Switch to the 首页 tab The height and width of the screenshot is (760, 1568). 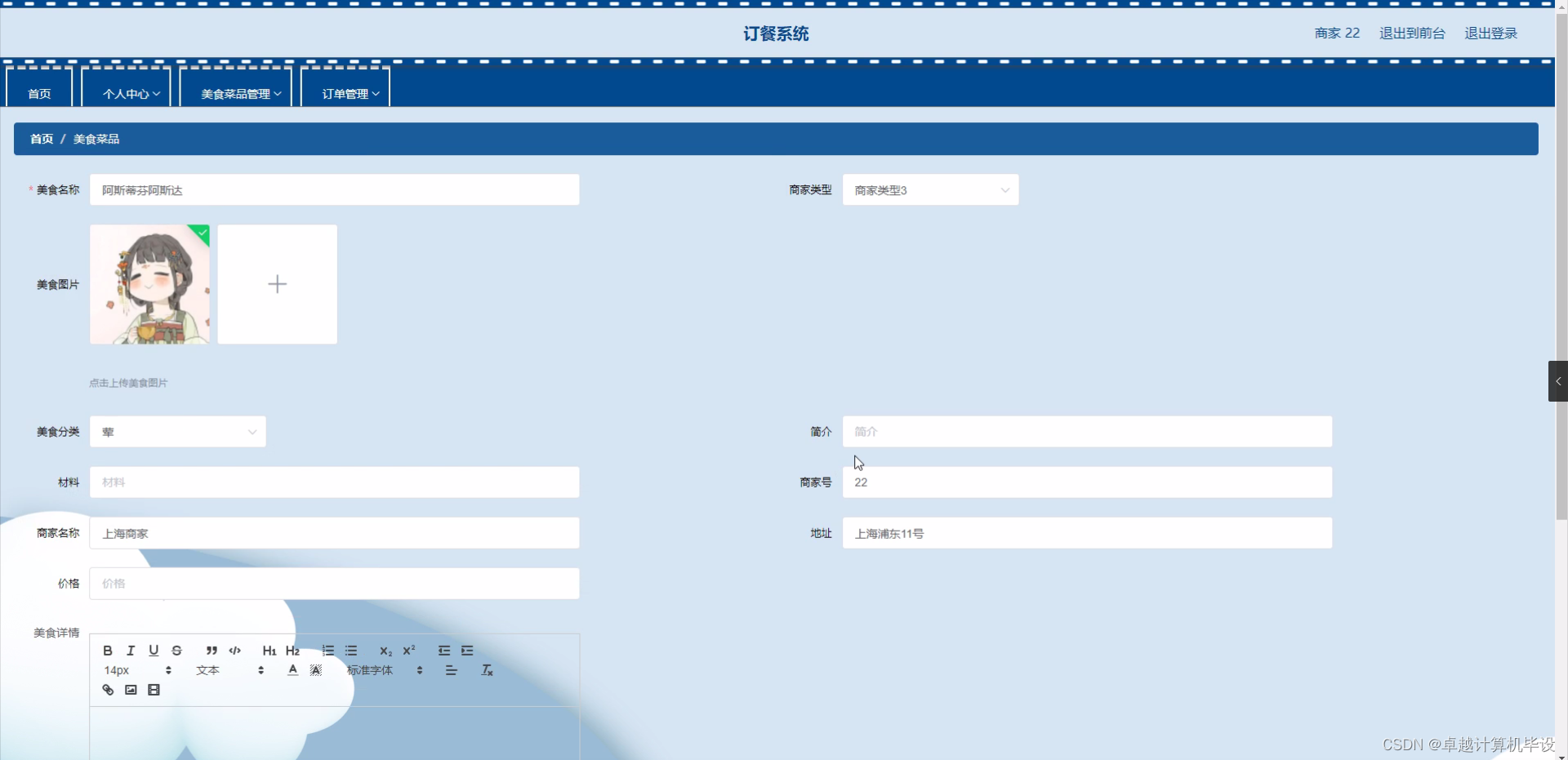[38, 93]
